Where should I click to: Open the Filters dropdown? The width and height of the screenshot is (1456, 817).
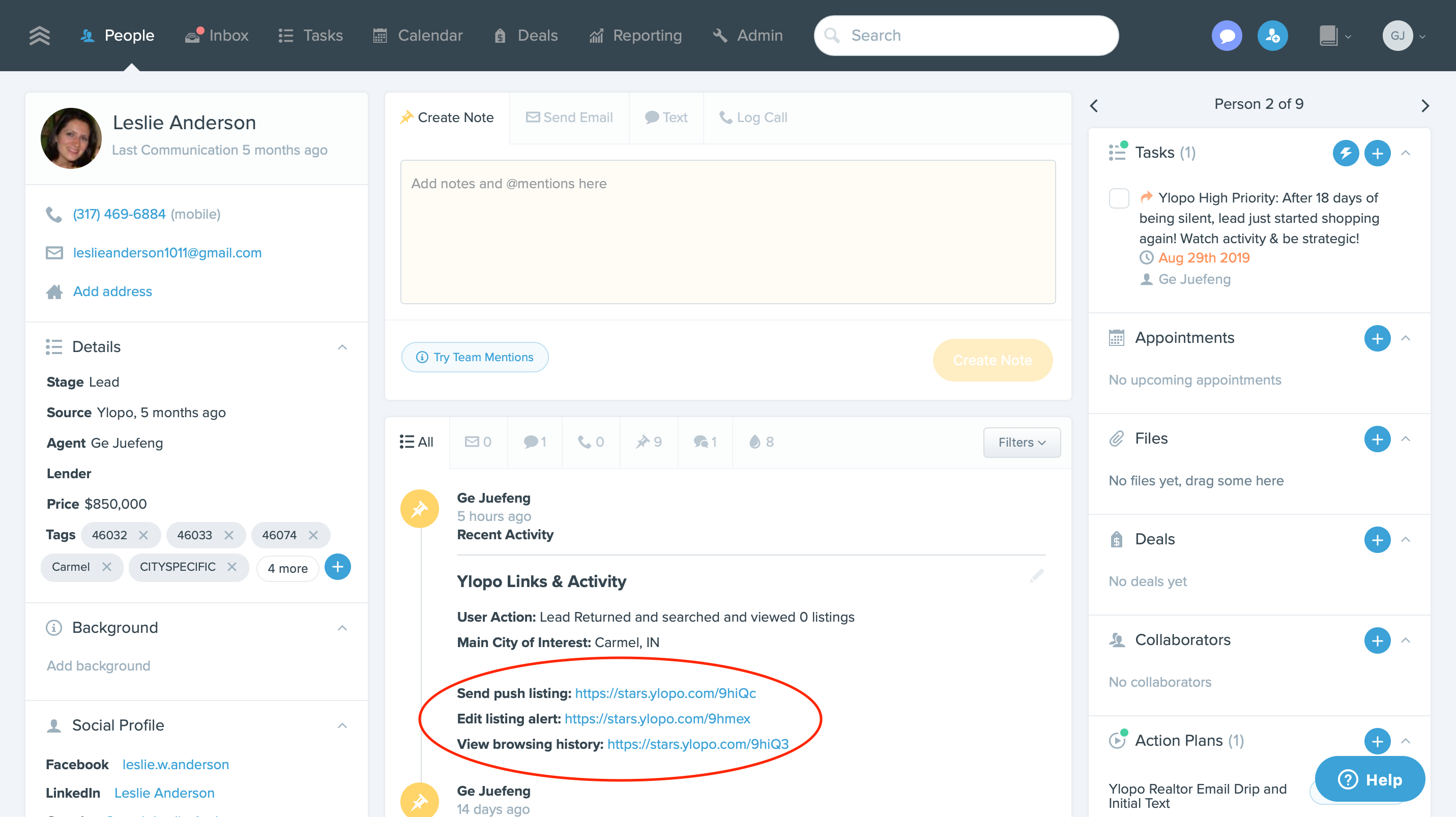(1022, 443)
